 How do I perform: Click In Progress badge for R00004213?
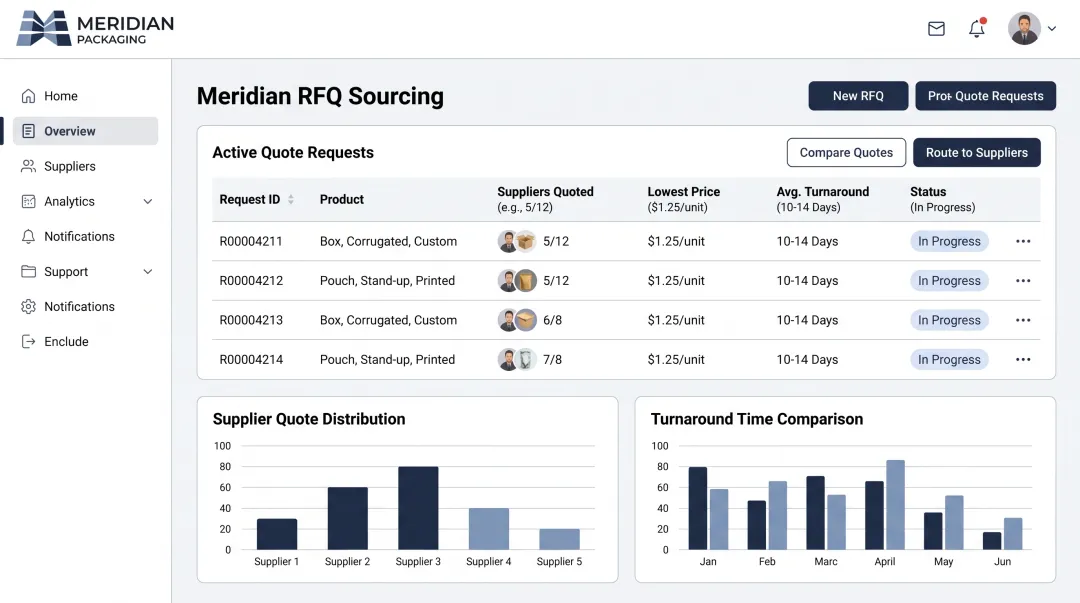949,320
